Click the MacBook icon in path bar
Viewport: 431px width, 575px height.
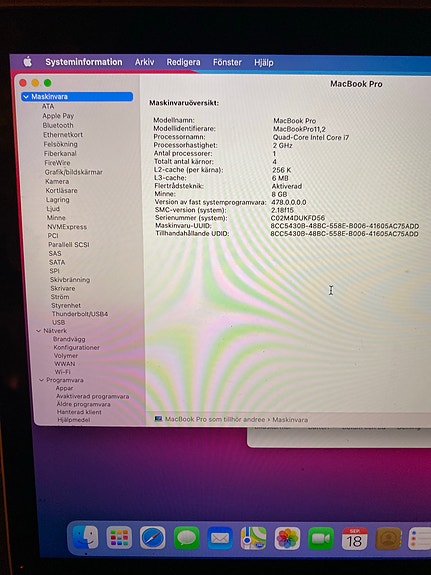tap(158, 419)
